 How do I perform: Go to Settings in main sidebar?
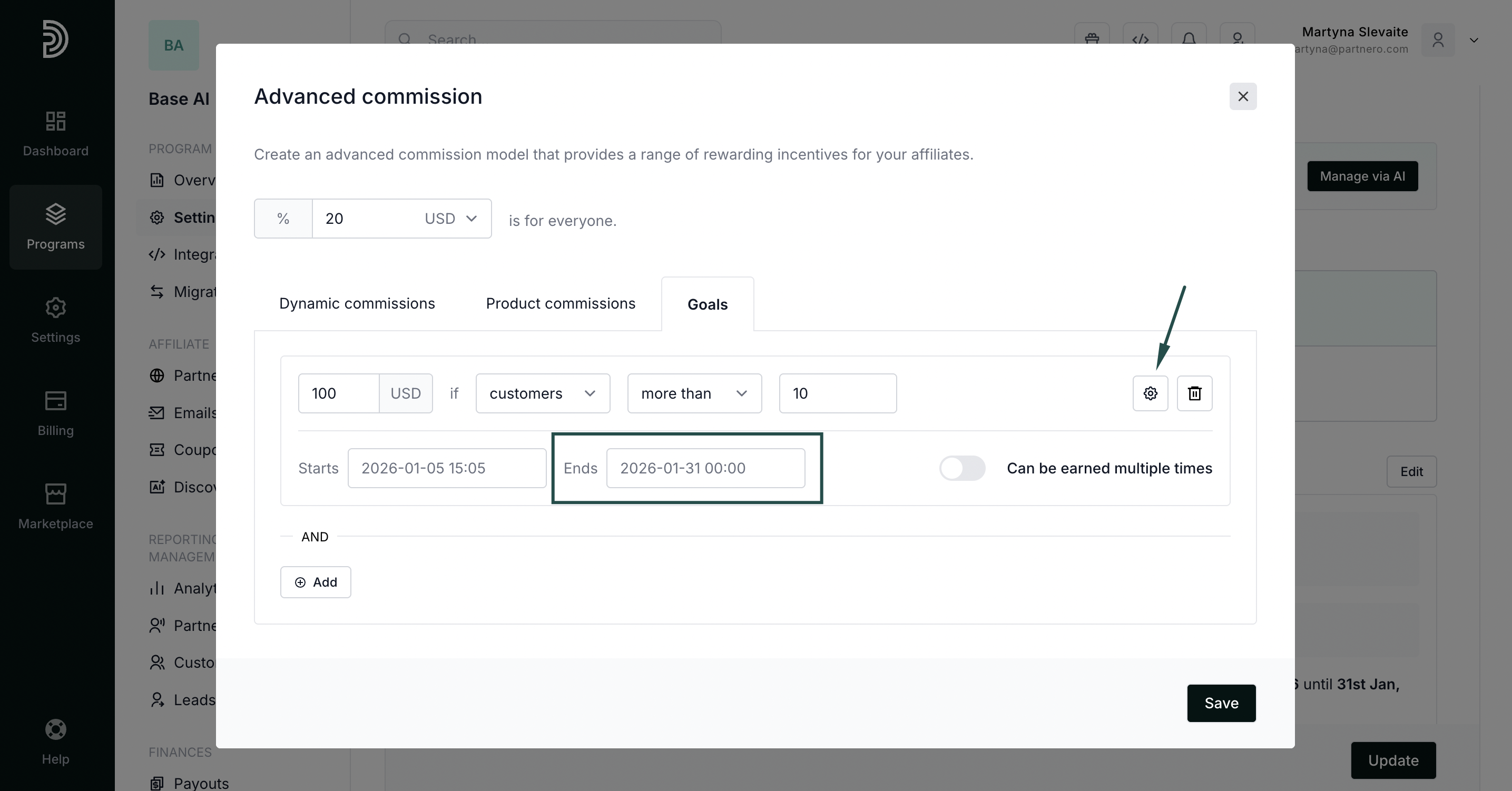point(55,320)
